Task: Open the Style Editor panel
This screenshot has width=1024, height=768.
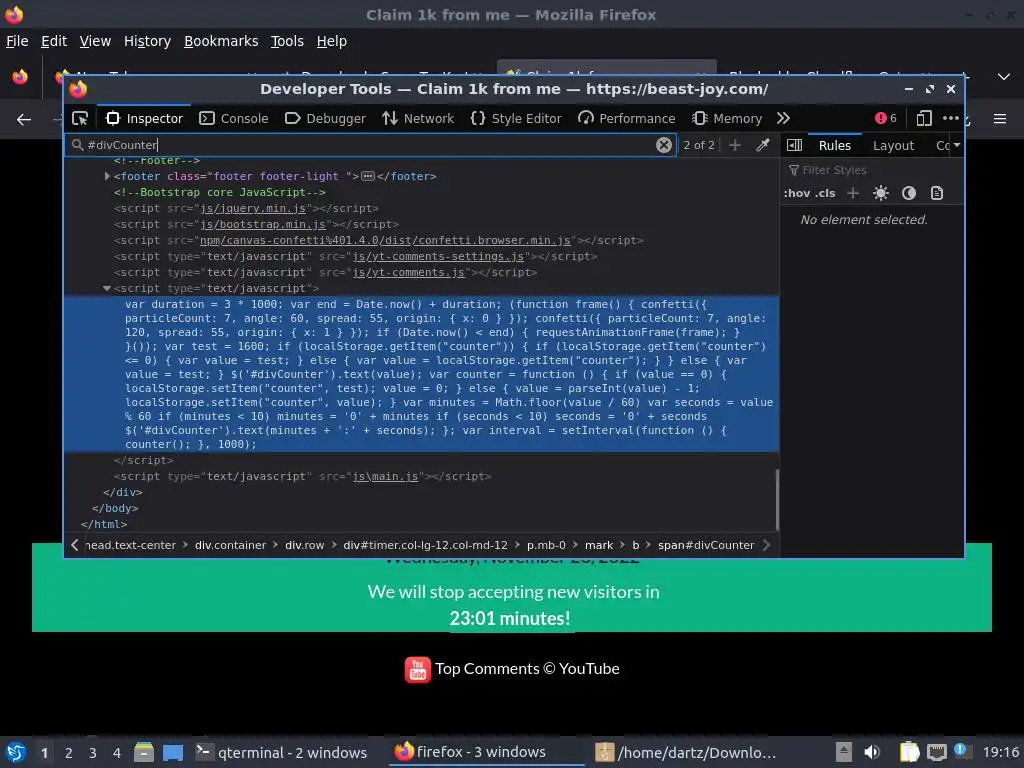Action: pos(516,118)
